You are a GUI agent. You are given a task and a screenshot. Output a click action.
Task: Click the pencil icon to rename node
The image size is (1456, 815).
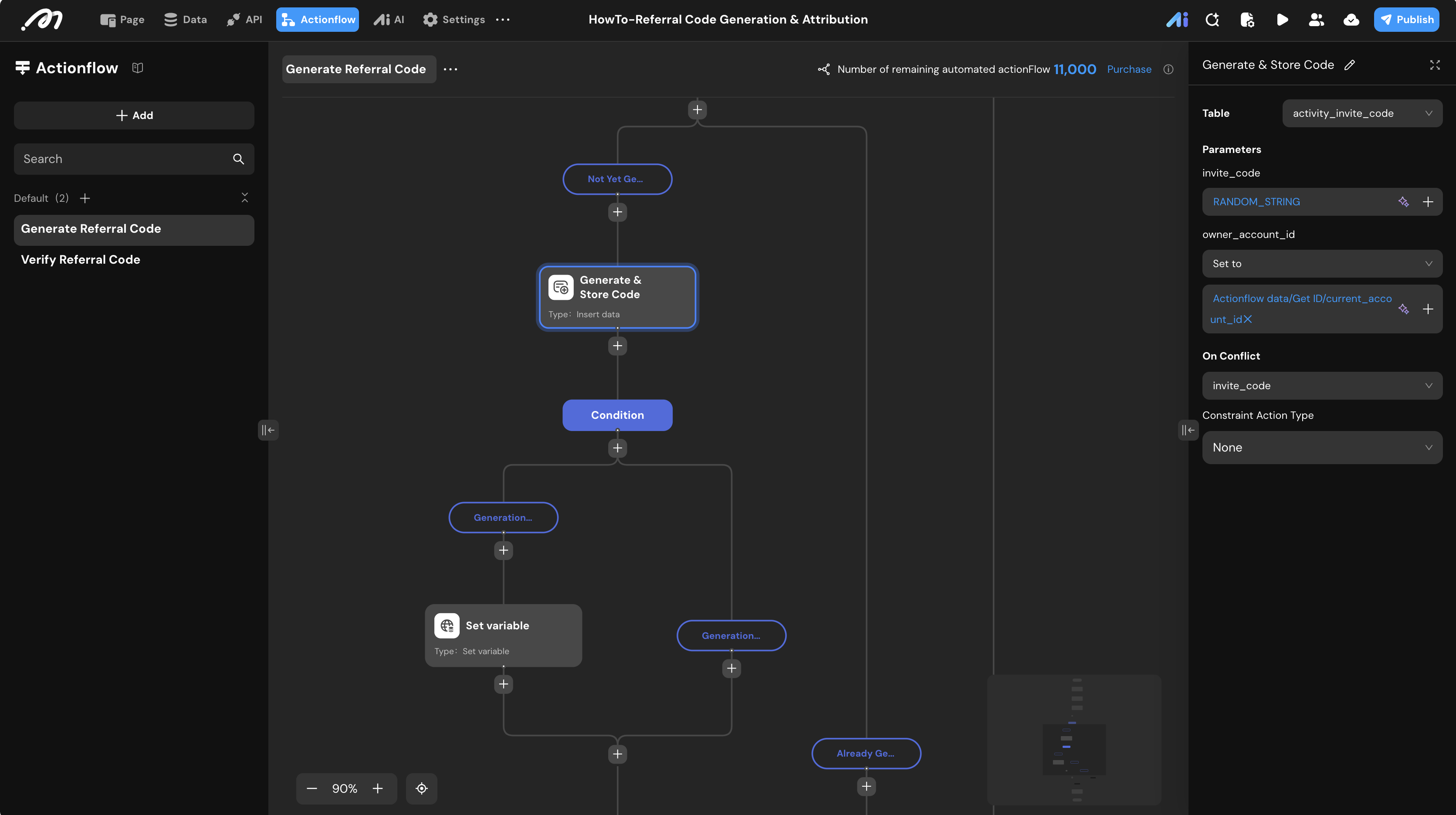tap(1350, 65)
